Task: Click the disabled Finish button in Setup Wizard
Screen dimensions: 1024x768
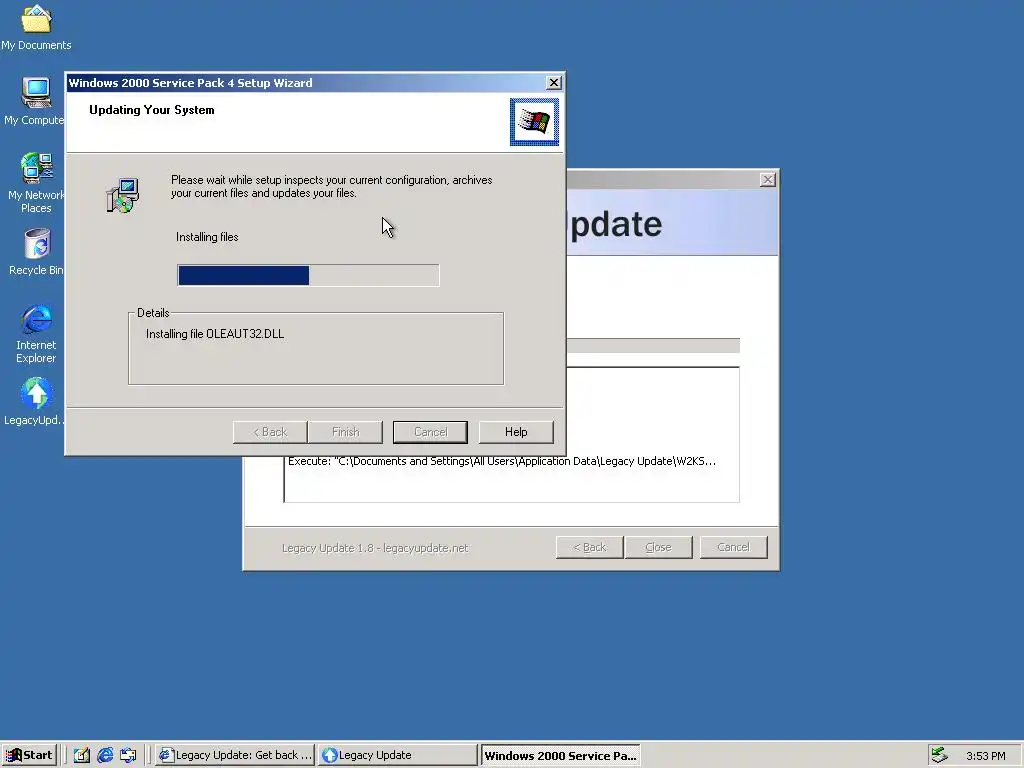Action: (345, 432)
